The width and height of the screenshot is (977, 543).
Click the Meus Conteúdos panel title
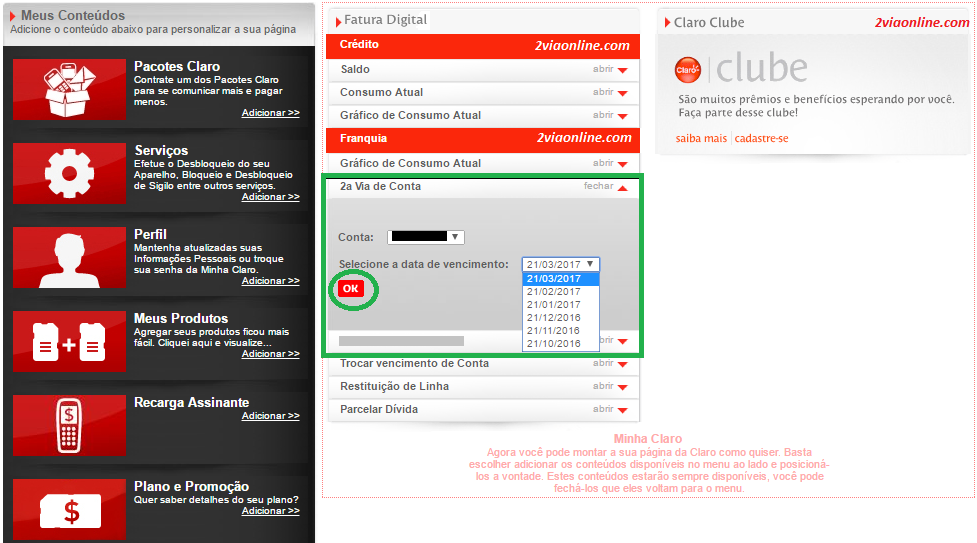[x=73, y=16]
